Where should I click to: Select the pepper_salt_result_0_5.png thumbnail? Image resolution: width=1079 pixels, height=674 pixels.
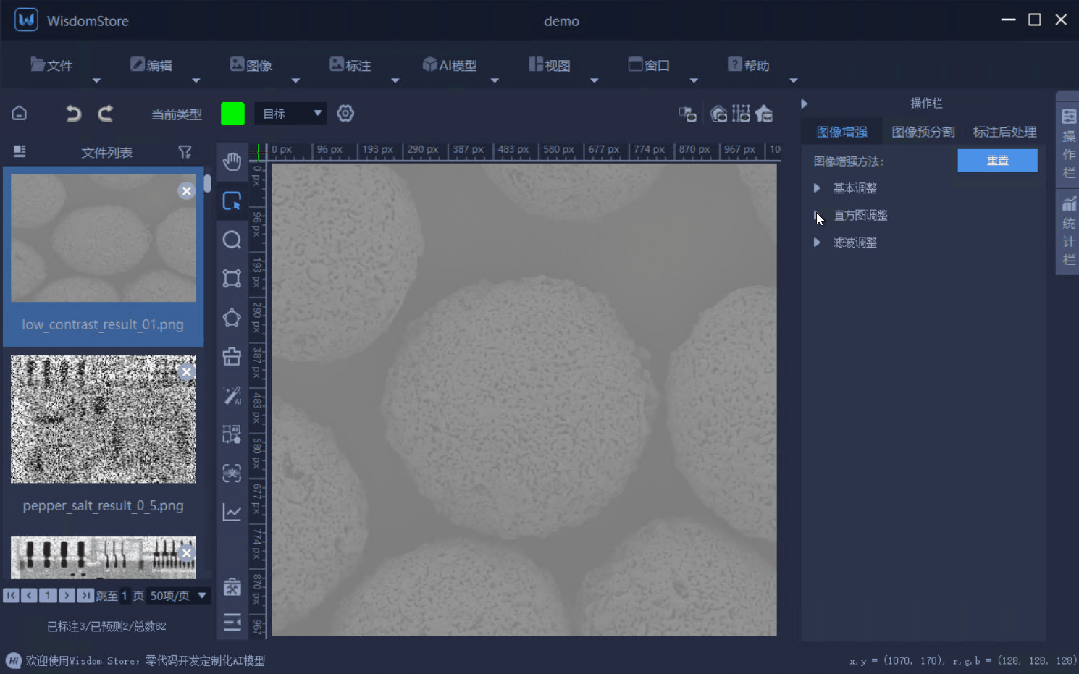(x=103, y=419)
